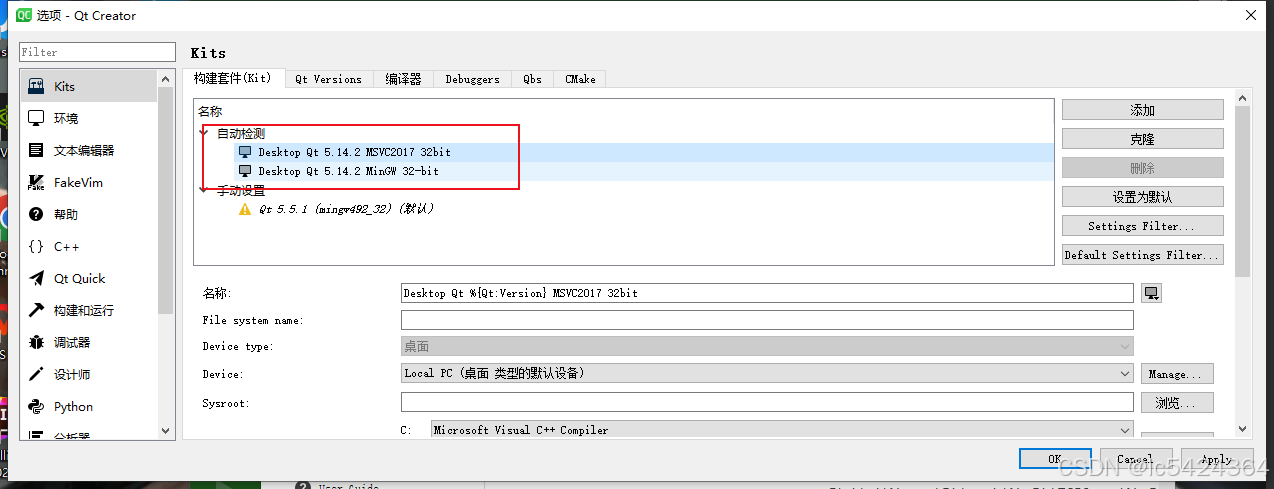The width and height of the screenshot is (1274, 489).
Task: Collapse the 自动检测 auto-detected tree group
Action: tap(205, 133)
